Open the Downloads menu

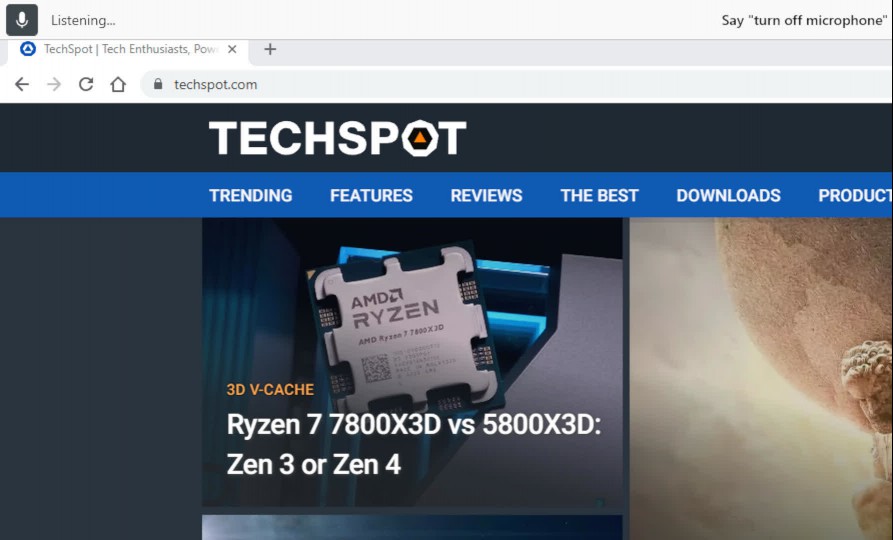pyautogui.click(x=728, y=195)
